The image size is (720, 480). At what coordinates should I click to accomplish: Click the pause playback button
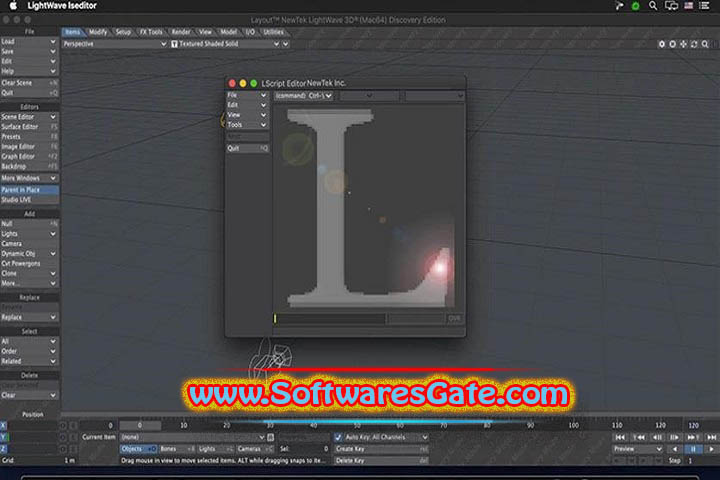tap(693, 449)
